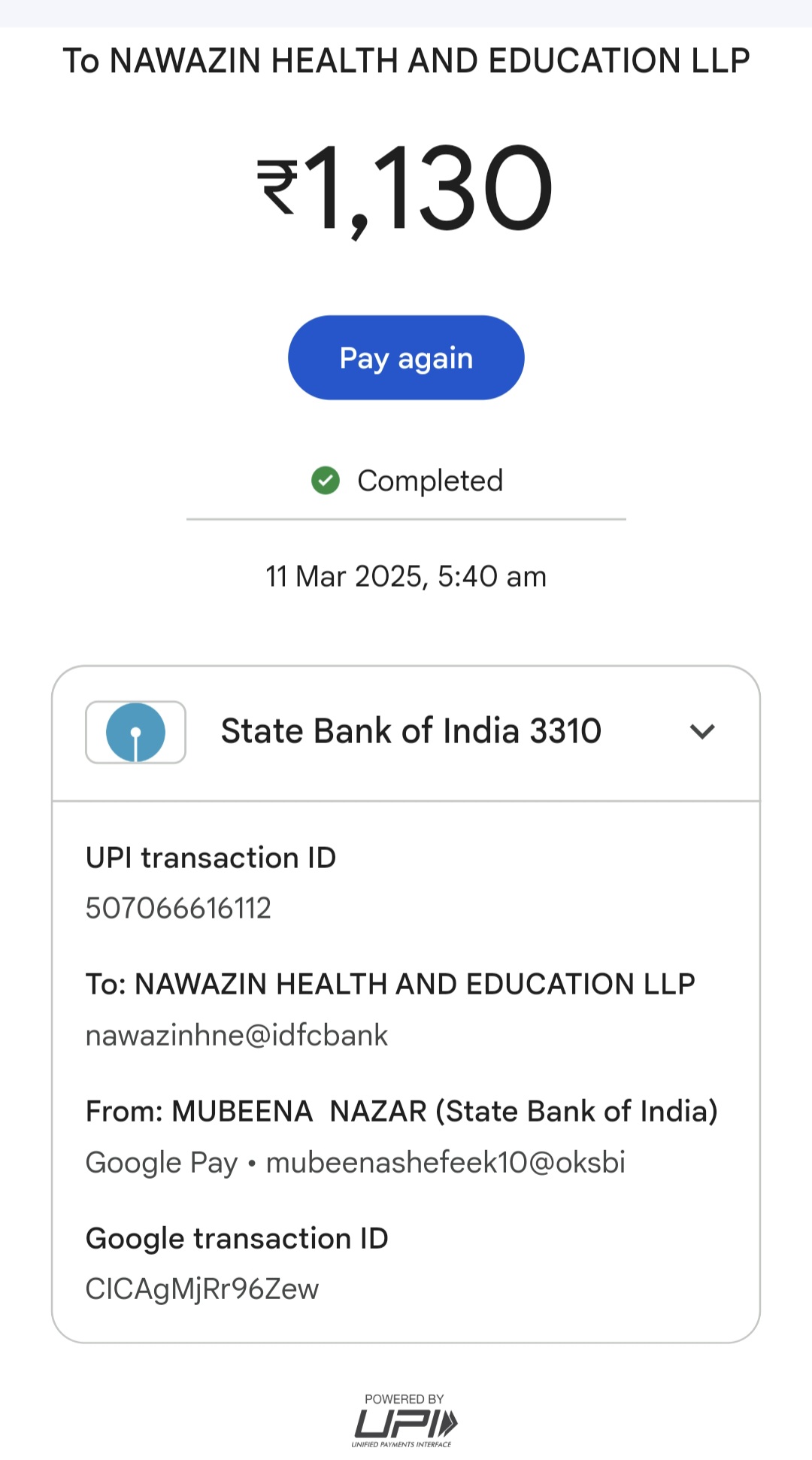The width and height of the screenshot is (812, 1460).
Task: Select the UPI transaction ID number 507066616112
Action: [178, 909]
